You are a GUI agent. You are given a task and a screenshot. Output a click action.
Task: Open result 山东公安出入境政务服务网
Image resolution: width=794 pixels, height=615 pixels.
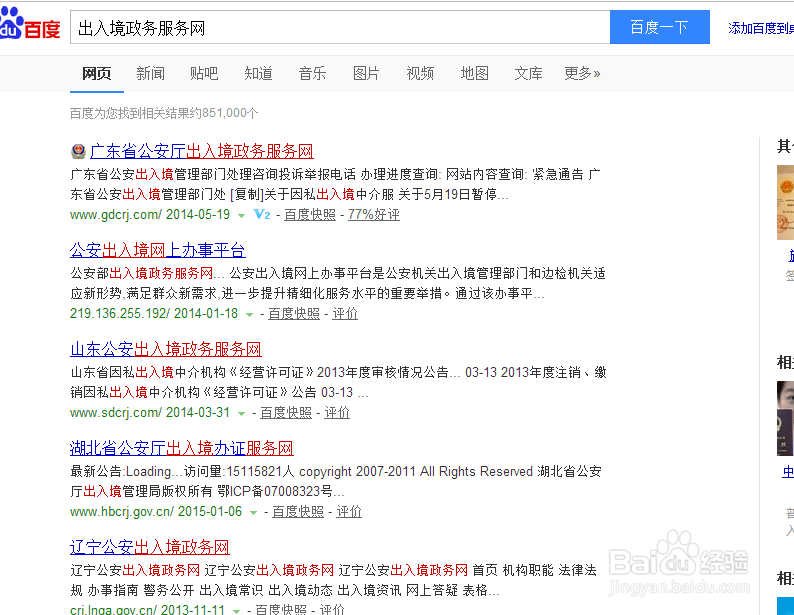pyautogui.click(x=166, y=349)
